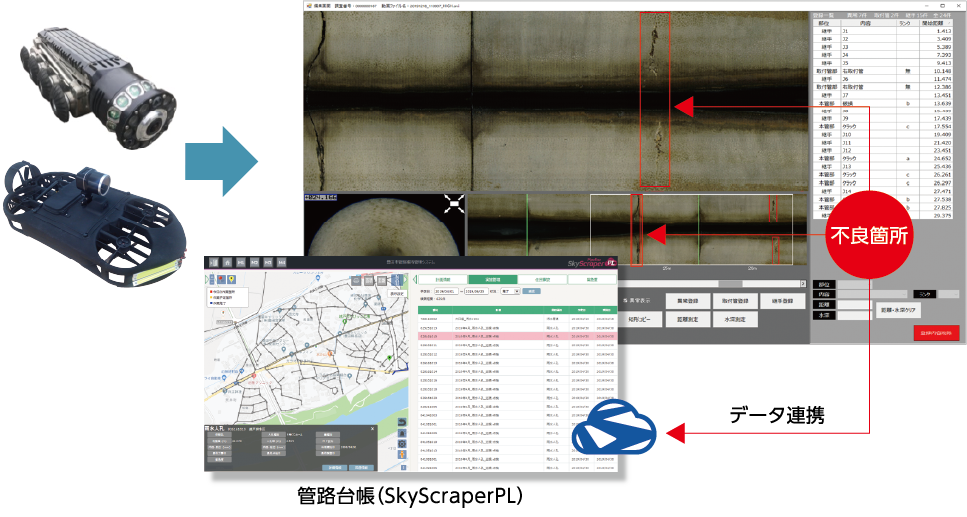This screenshot has width=967, height=517.
Task: Select the yellow map pin tool
Action: point(232,279)
